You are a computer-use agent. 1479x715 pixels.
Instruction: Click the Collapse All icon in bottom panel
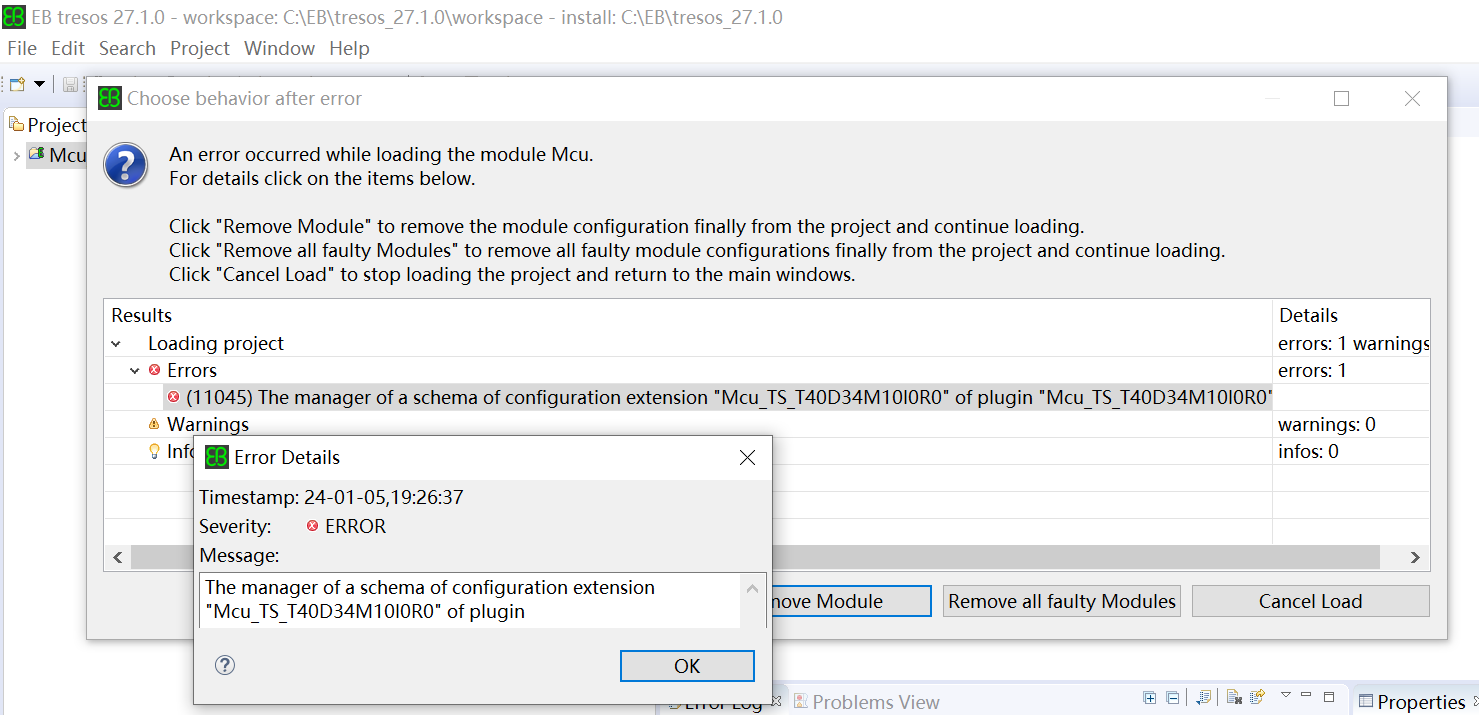pyautogui.click(x=1172, y=697)
